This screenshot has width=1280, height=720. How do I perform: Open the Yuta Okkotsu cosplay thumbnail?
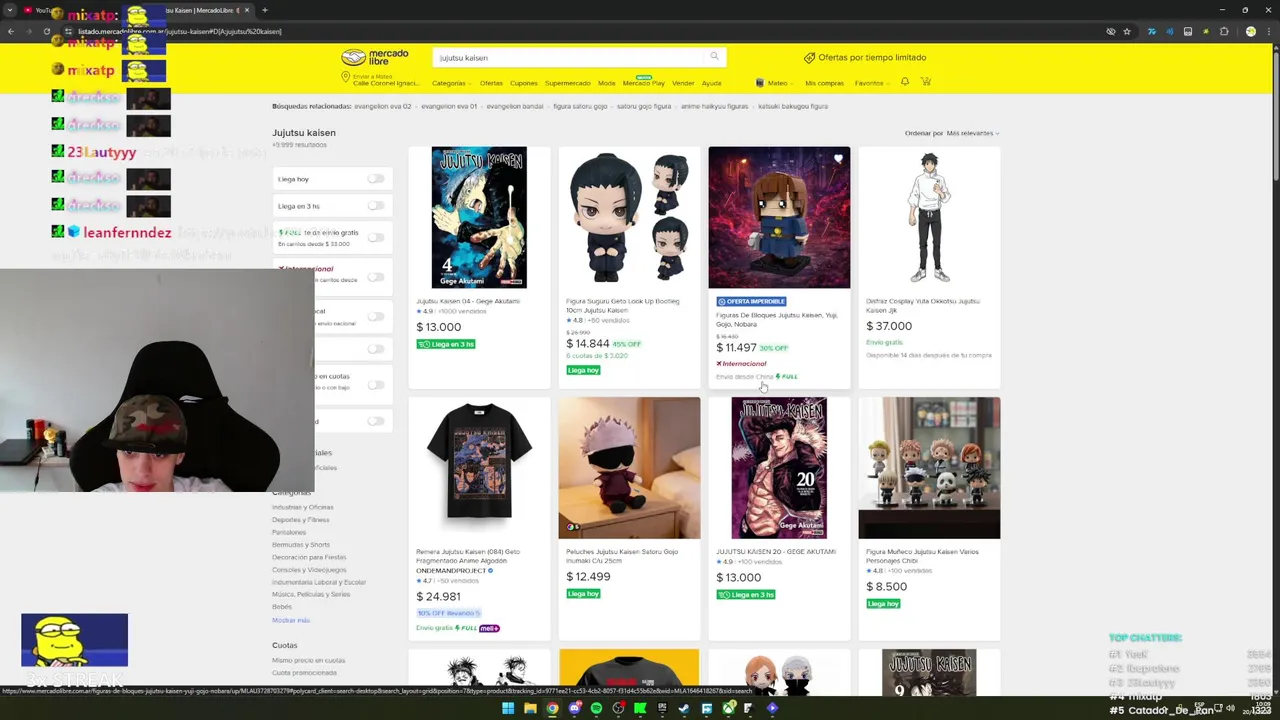[929, 217]
